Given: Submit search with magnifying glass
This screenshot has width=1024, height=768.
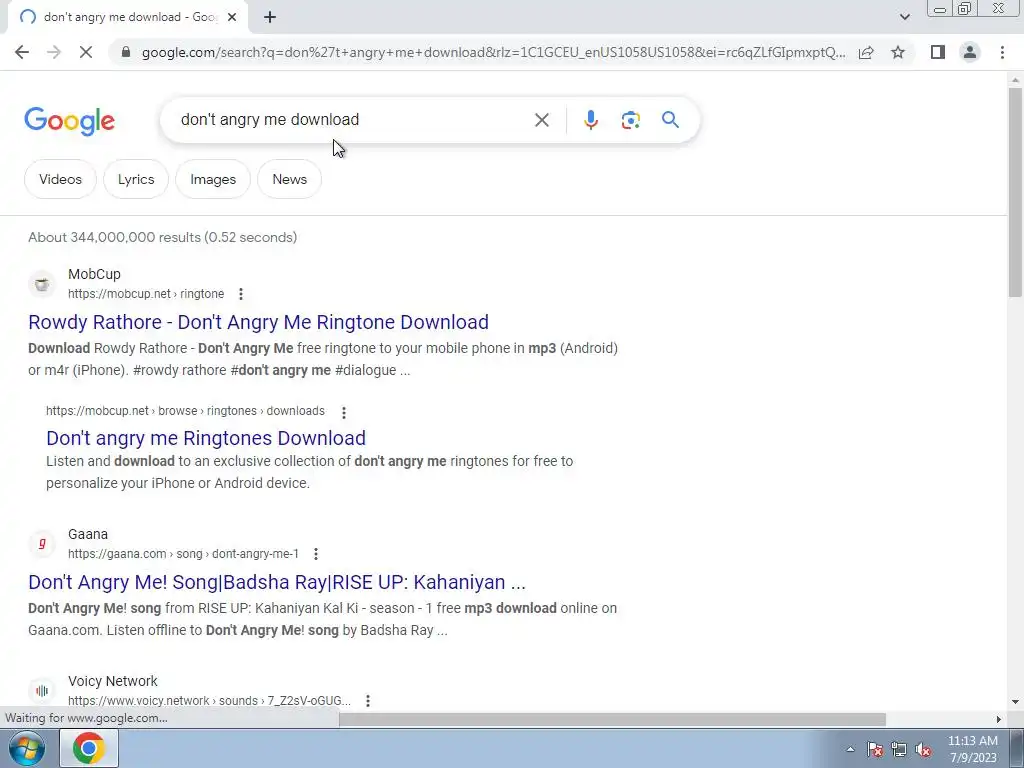Looking at the screenshot, I should pyautogui.click(x=670, y=120).
